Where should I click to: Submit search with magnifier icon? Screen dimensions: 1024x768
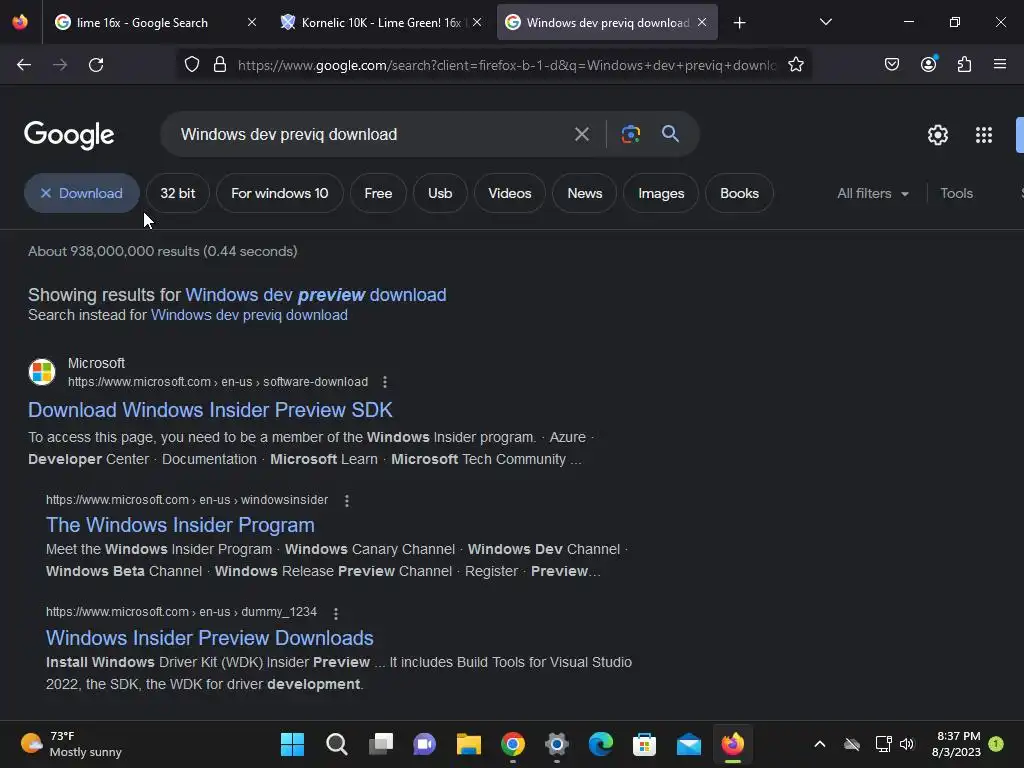[670, 134]
